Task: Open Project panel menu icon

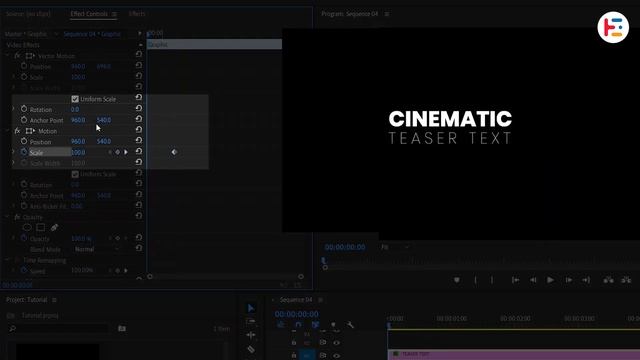Action: click(54, 300)
